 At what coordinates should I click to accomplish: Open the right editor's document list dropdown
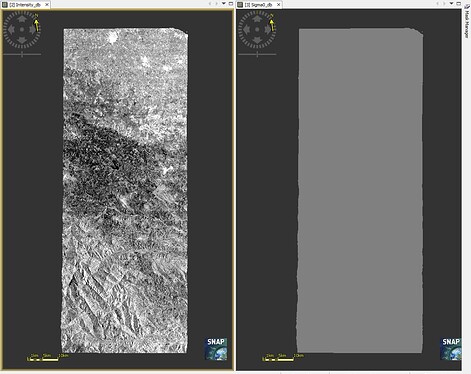click(452, 3)
